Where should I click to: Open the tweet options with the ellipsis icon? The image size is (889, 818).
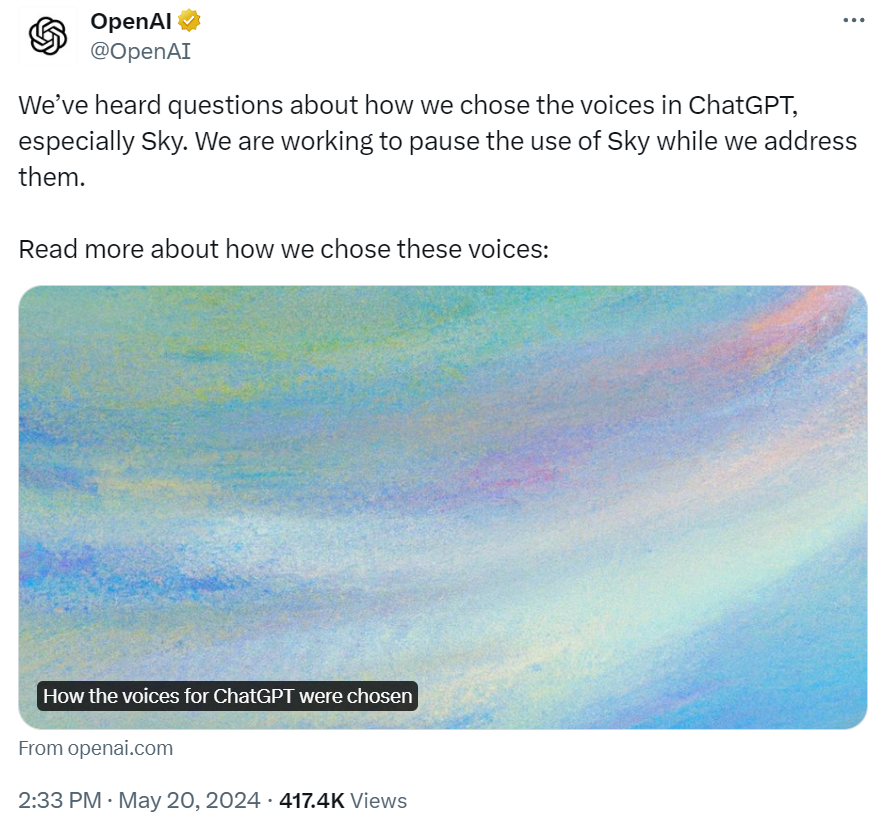(x=852, y=18)
